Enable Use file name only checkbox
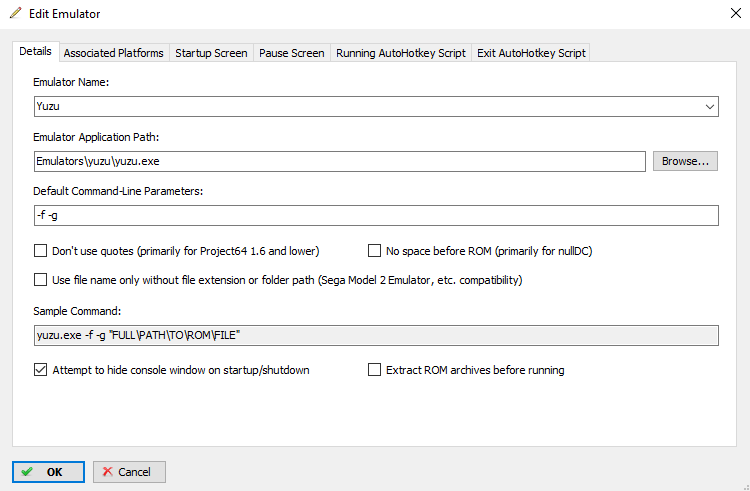The height and width of the screenshot is (491, 750). [x=41, y=279]
